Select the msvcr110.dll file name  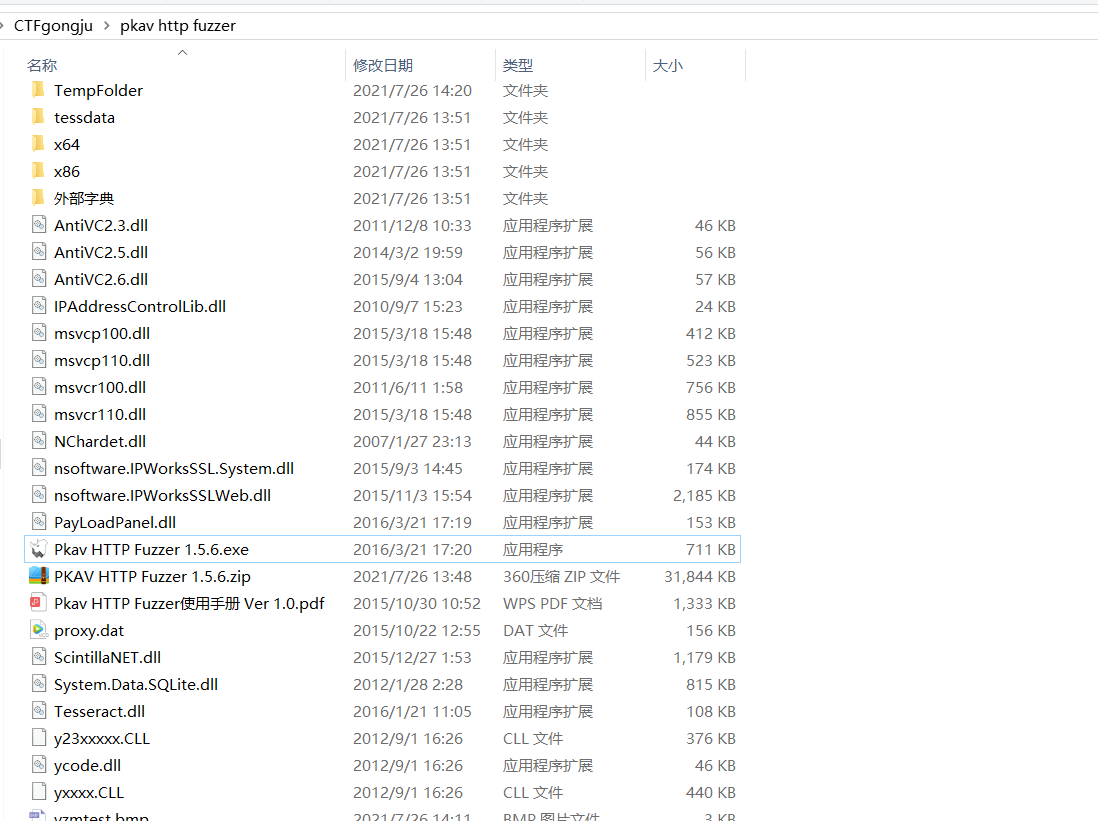100,414
